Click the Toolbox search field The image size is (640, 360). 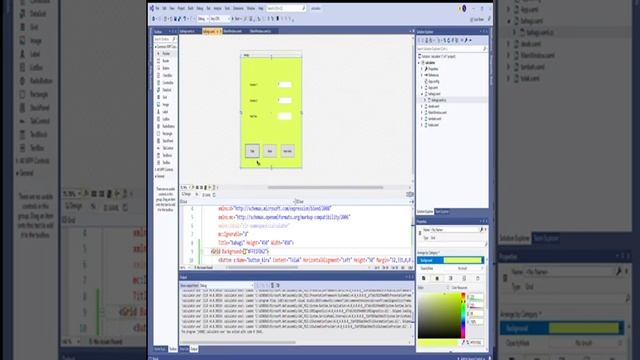[165, 39]
